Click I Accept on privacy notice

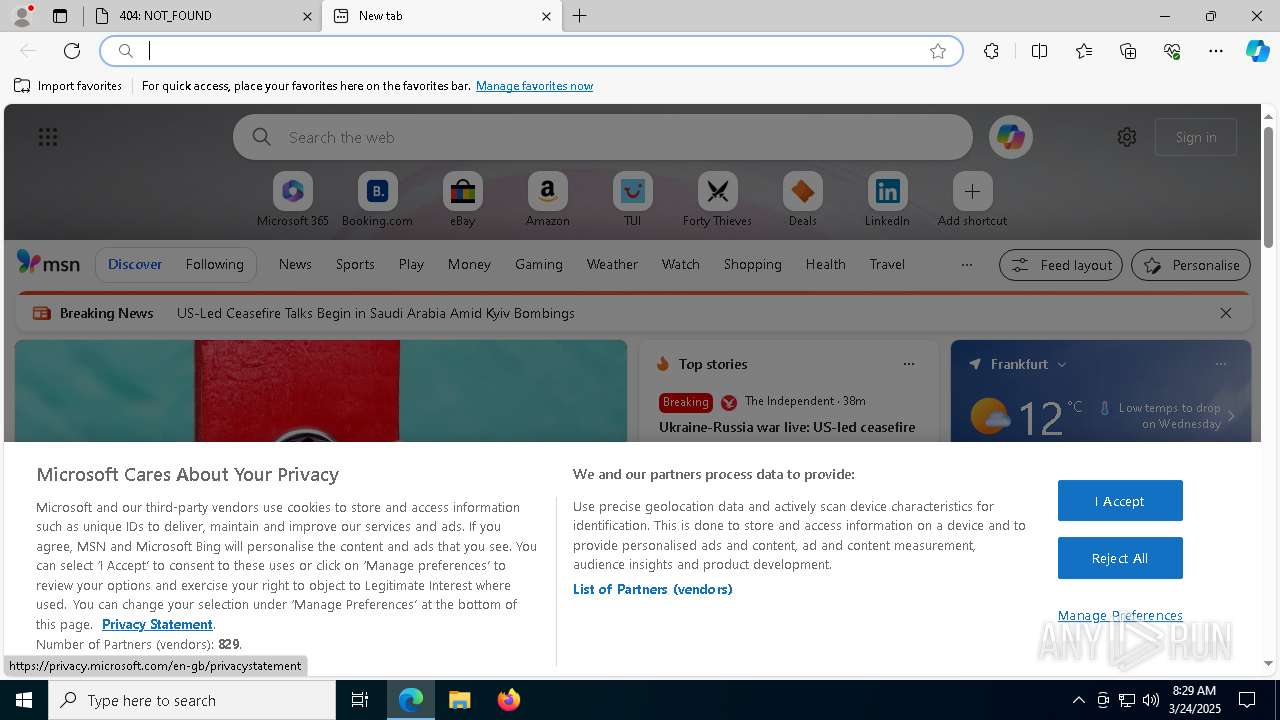(x=1120, y=501)
